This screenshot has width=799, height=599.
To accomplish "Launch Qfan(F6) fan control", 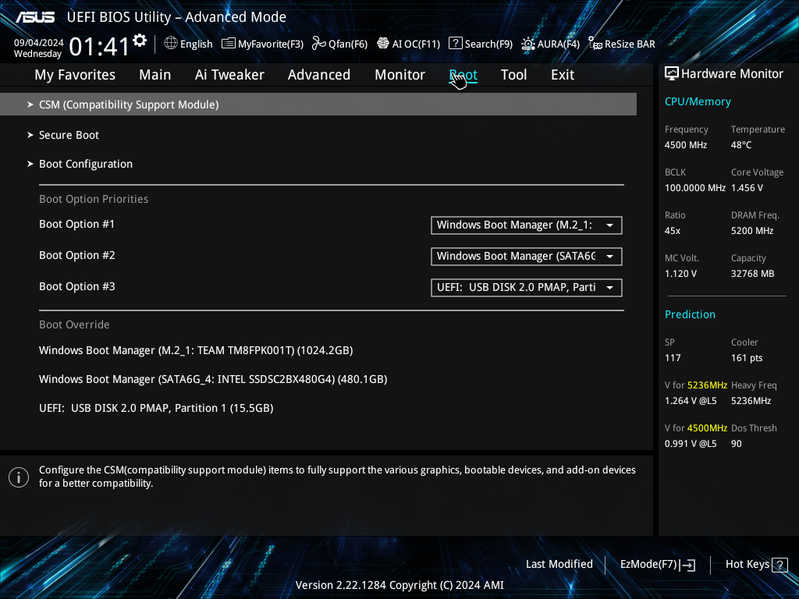I will click(339, 44).
